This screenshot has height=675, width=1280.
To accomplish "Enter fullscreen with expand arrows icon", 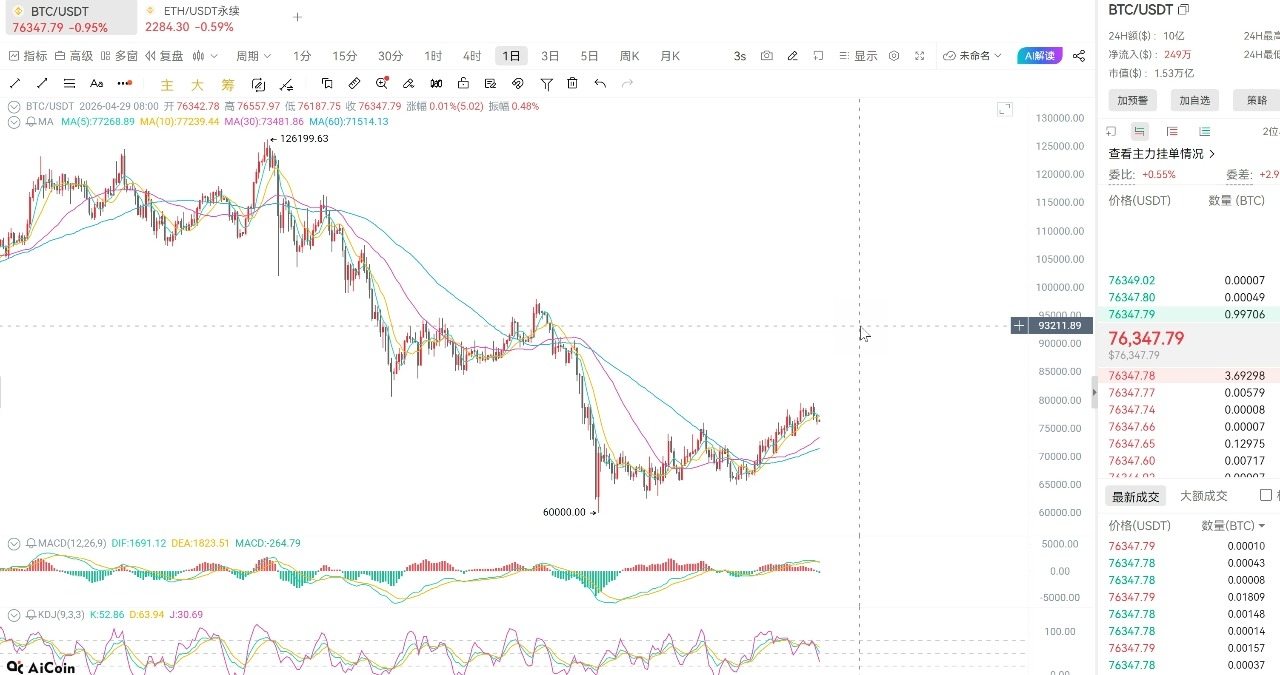I will [920, 56].
